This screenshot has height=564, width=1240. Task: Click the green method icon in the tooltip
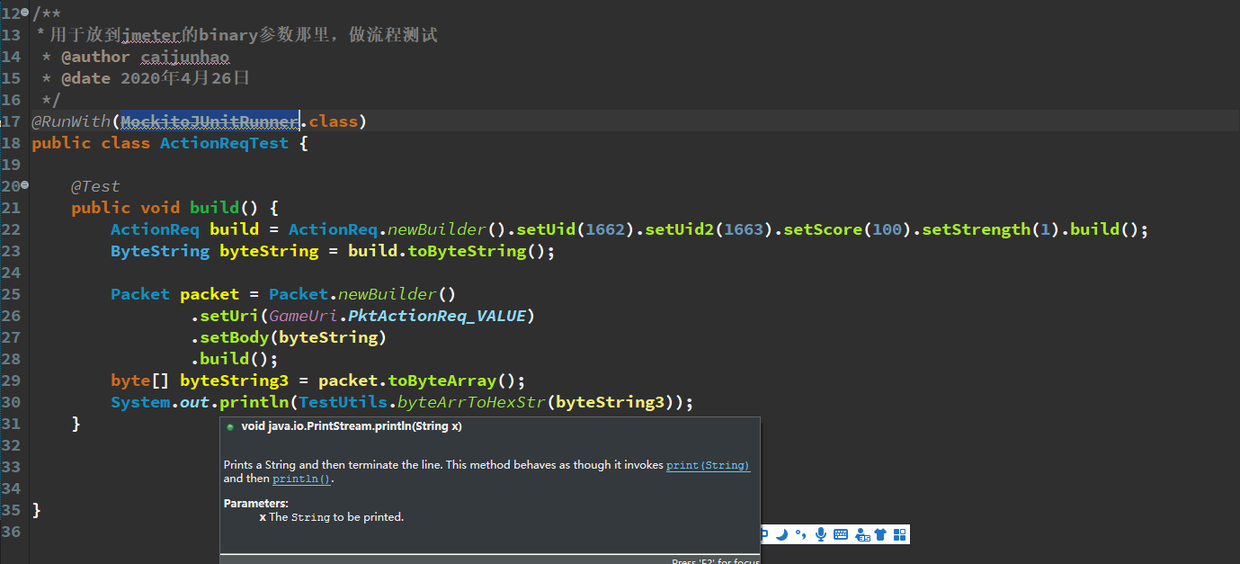(x=230, y=427)
